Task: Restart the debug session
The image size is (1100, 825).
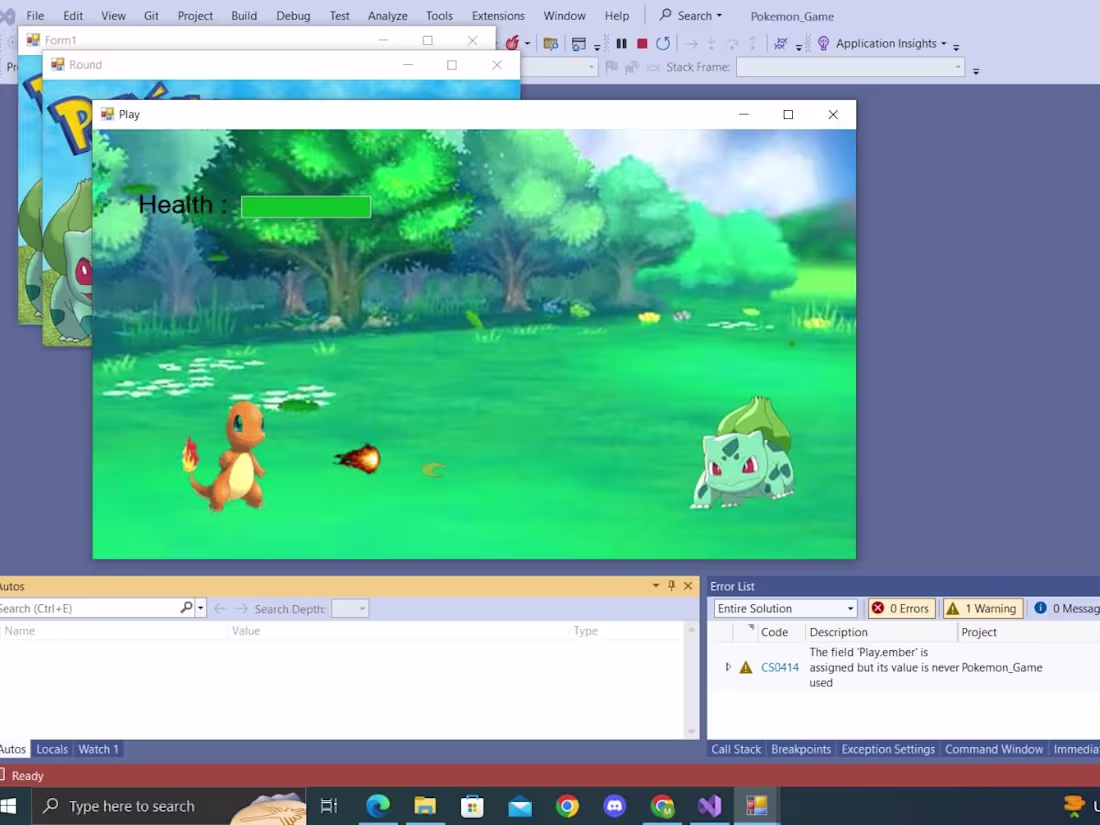Action: 663,43
